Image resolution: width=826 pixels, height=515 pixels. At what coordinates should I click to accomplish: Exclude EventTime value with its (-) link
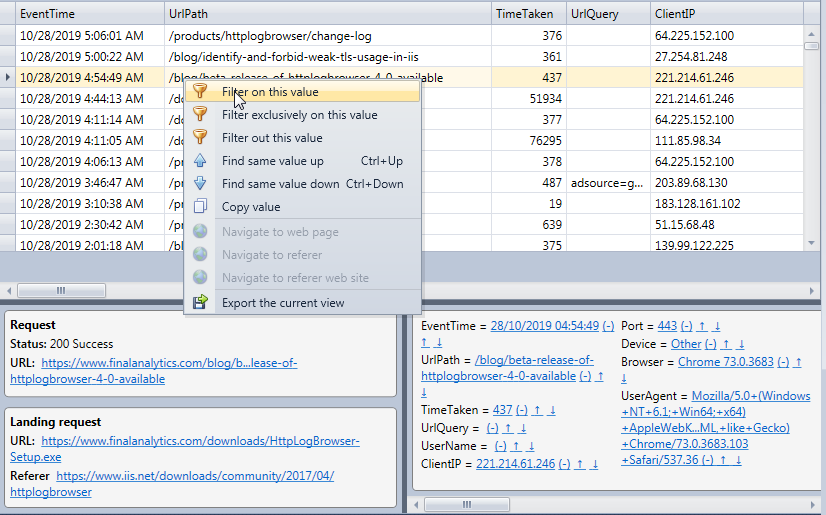pyautogui.click(x=608, y=326)
